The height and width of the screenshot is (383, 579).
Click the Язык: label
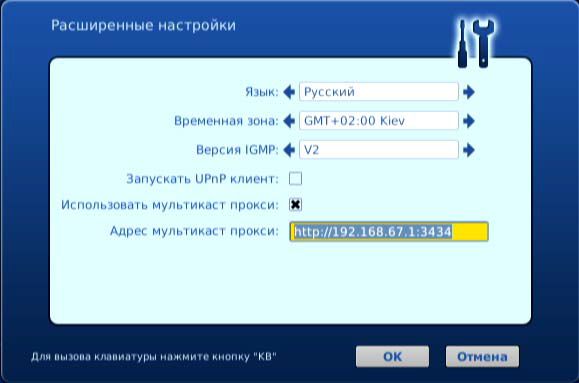pos(262,92)
